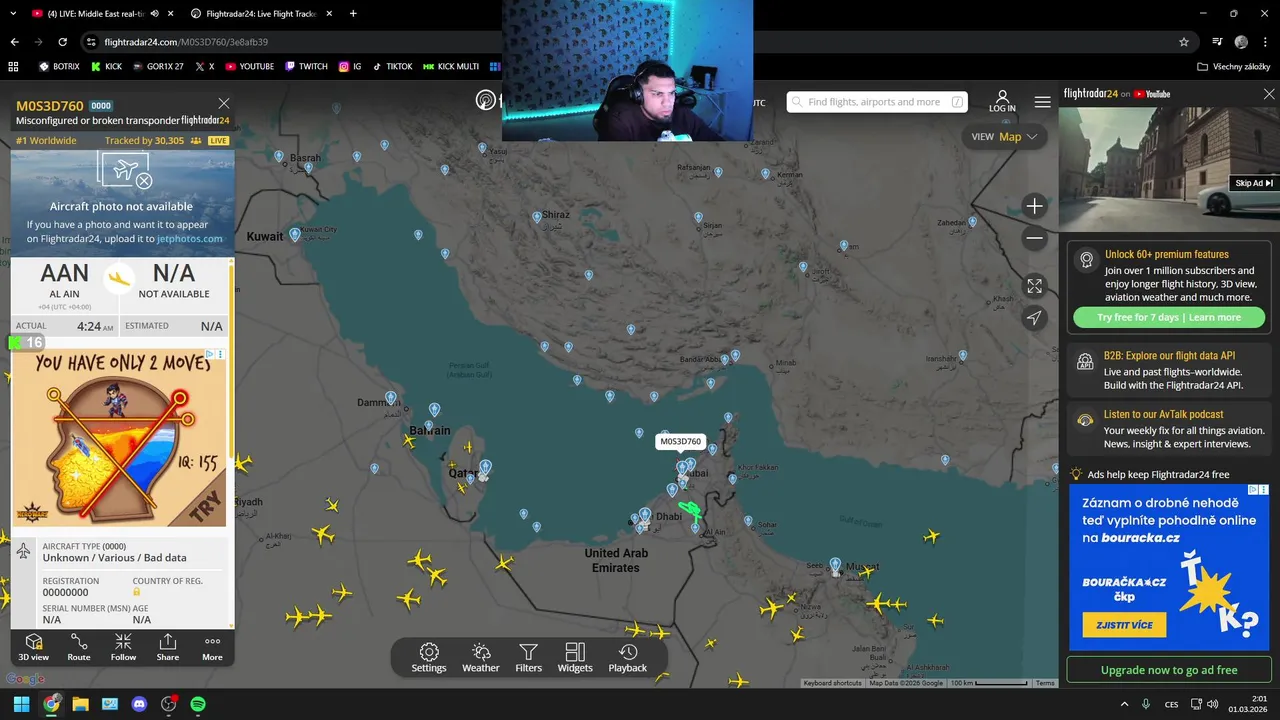Open the Chrome apps grid shortcut
Image resolution: width=1280 pixels, height=720 pixels.
13,66
